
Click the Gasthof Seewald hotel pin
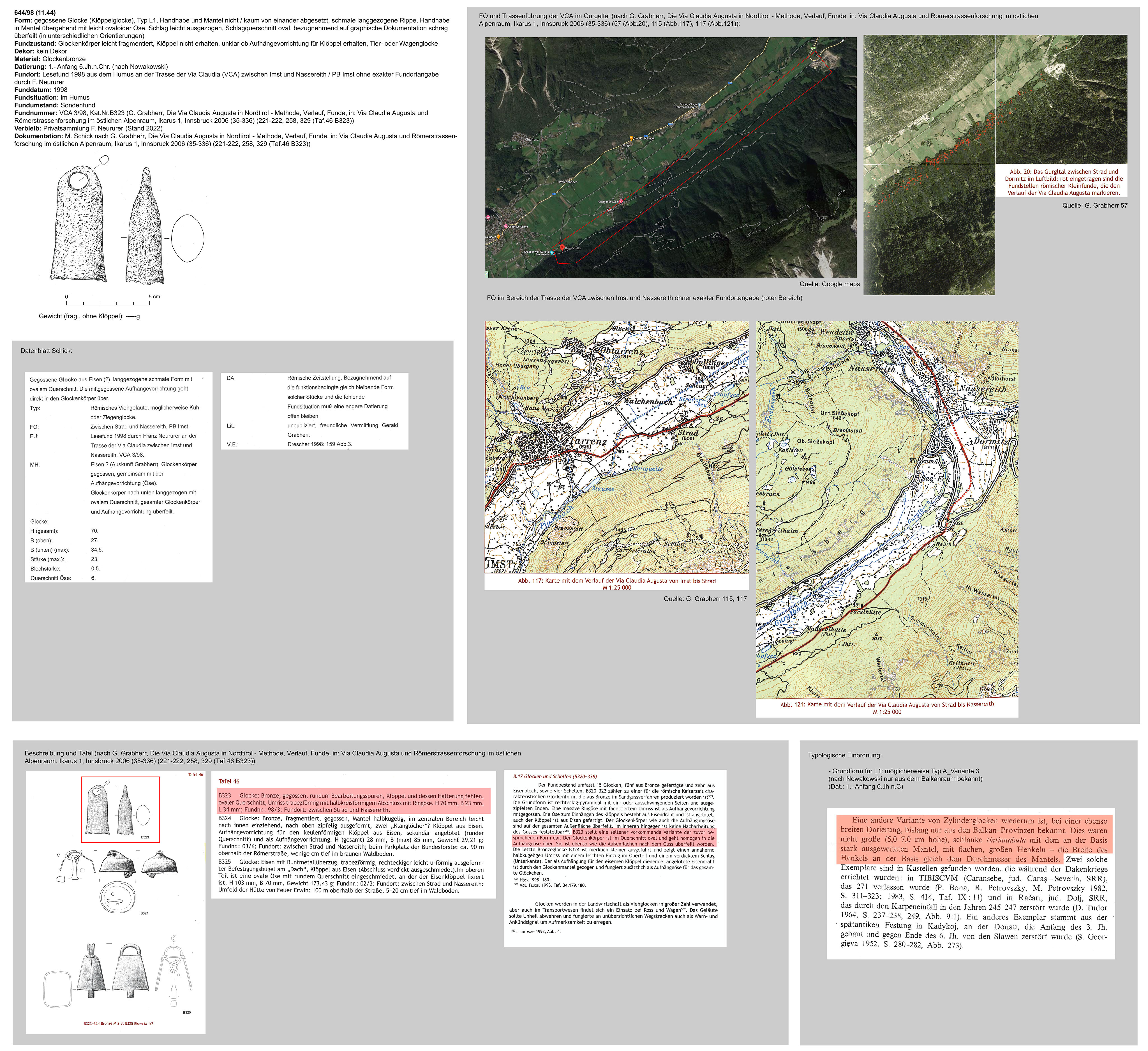(621, 202)
